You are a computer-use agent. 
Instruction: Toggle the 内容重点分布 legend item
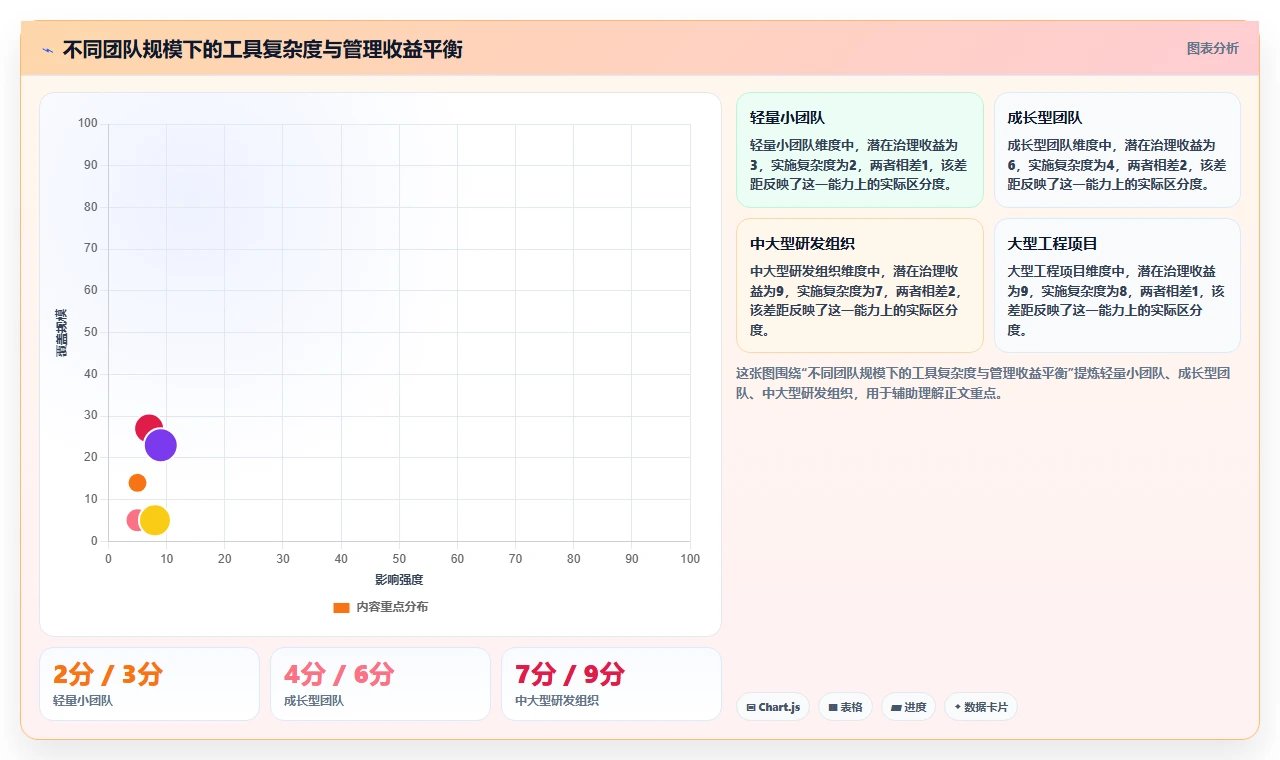[x=381, y=607]
